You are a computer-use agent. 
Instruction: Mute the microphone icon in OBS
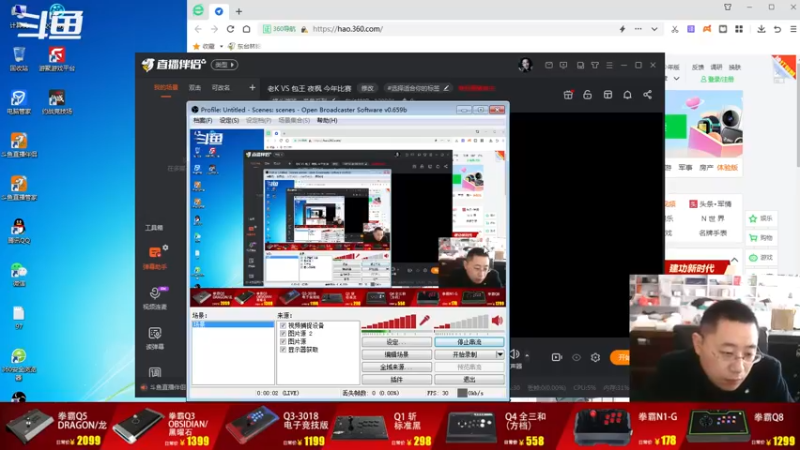point(424,320)
